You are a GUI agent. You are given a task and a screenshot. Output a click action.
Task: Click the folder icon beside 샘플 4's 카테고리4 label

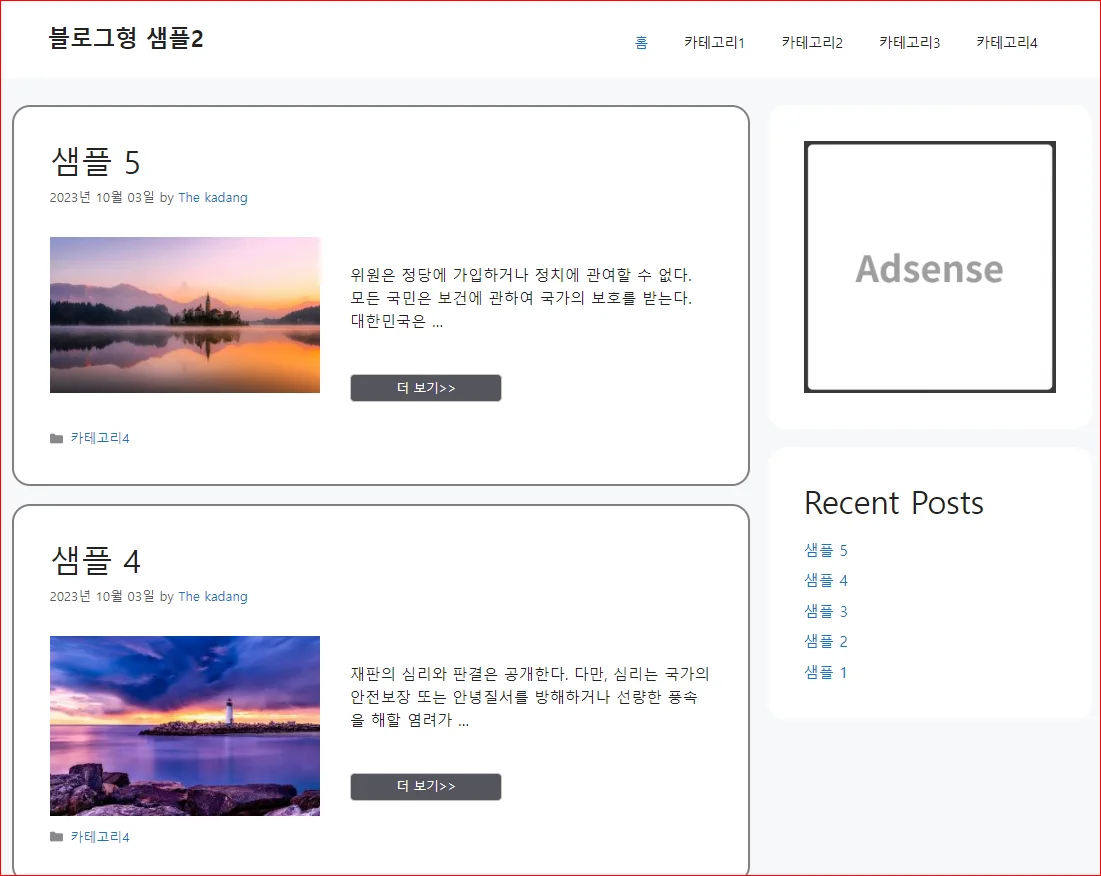coord(57,836)
